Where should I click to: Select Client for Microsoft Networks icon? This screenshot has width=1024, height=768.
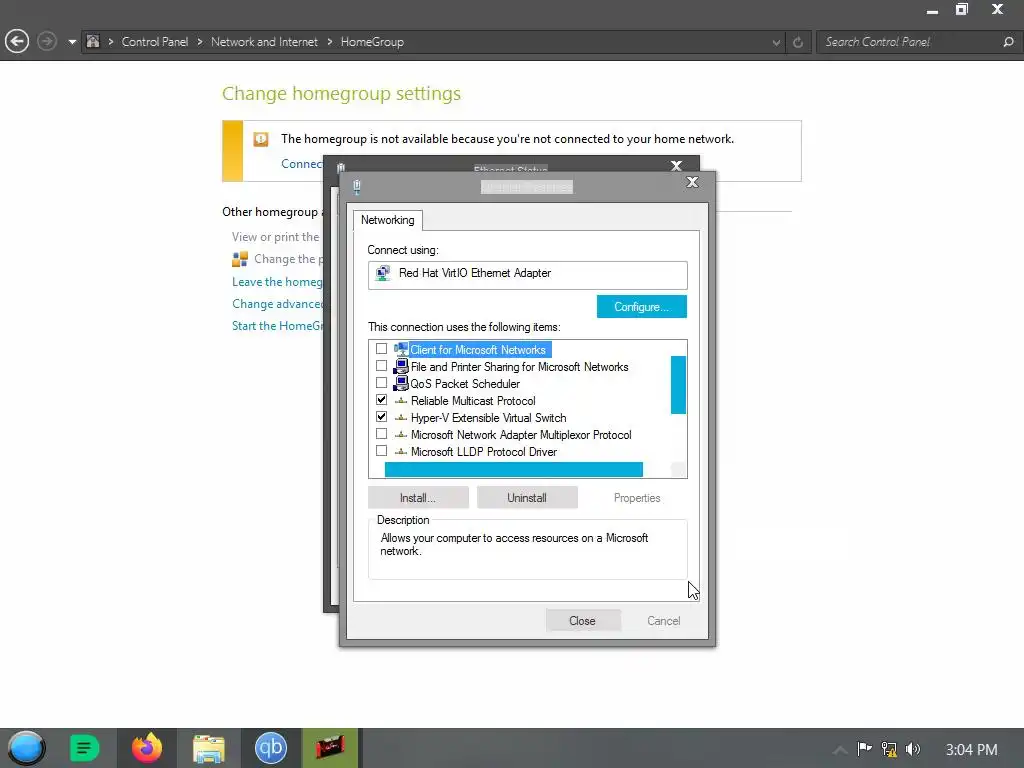(x=401, y=349)
